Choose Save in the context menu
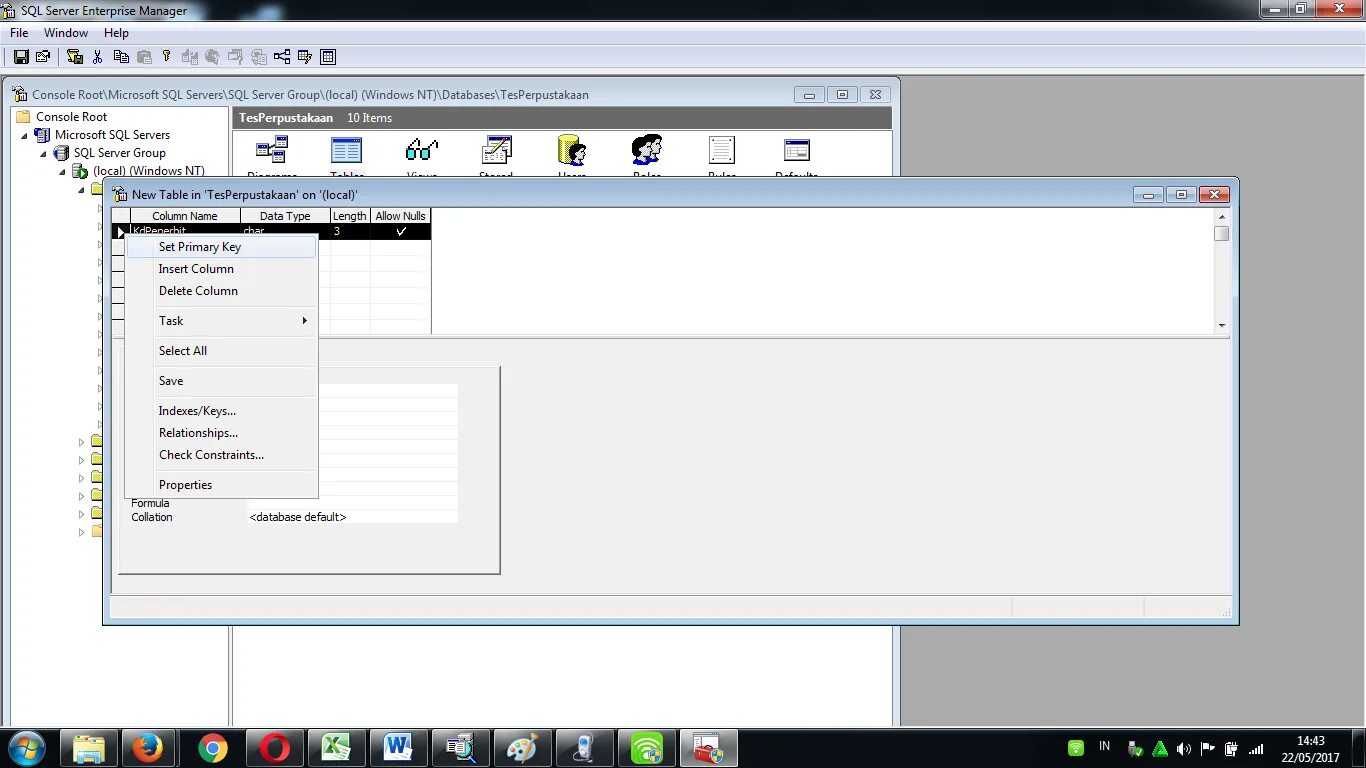Image resolution: width=1366 pixels, height=768 pixels. (x=221, y=381)
